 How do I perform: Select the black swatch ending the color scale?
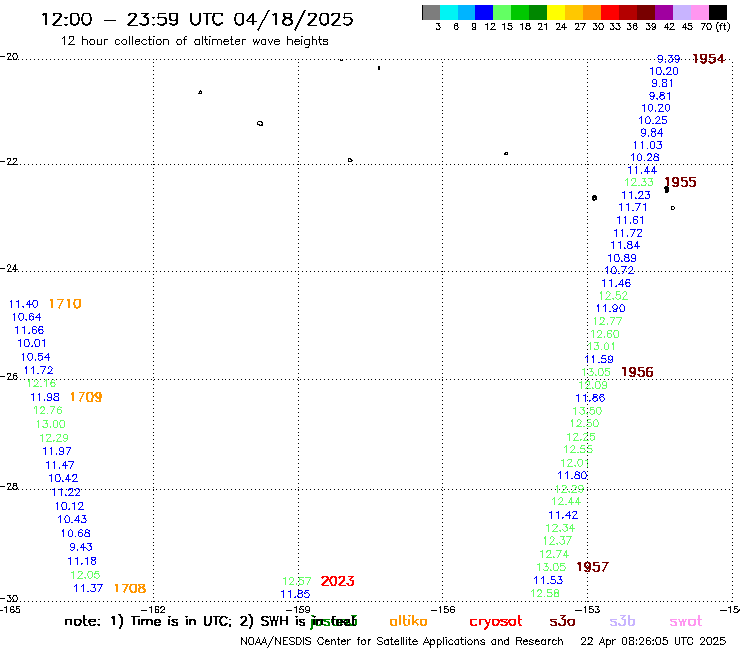coord(717,12)
